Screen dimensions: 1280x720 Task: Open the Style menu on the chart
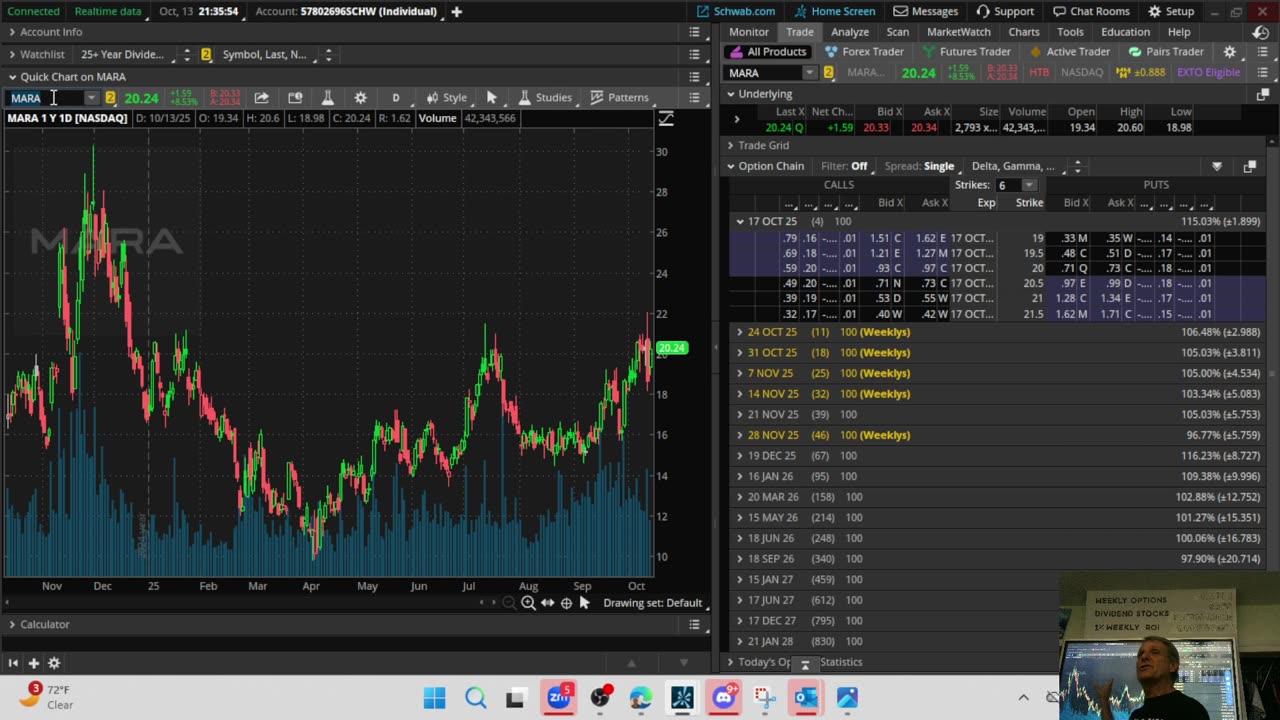click(x=447, y=97)
